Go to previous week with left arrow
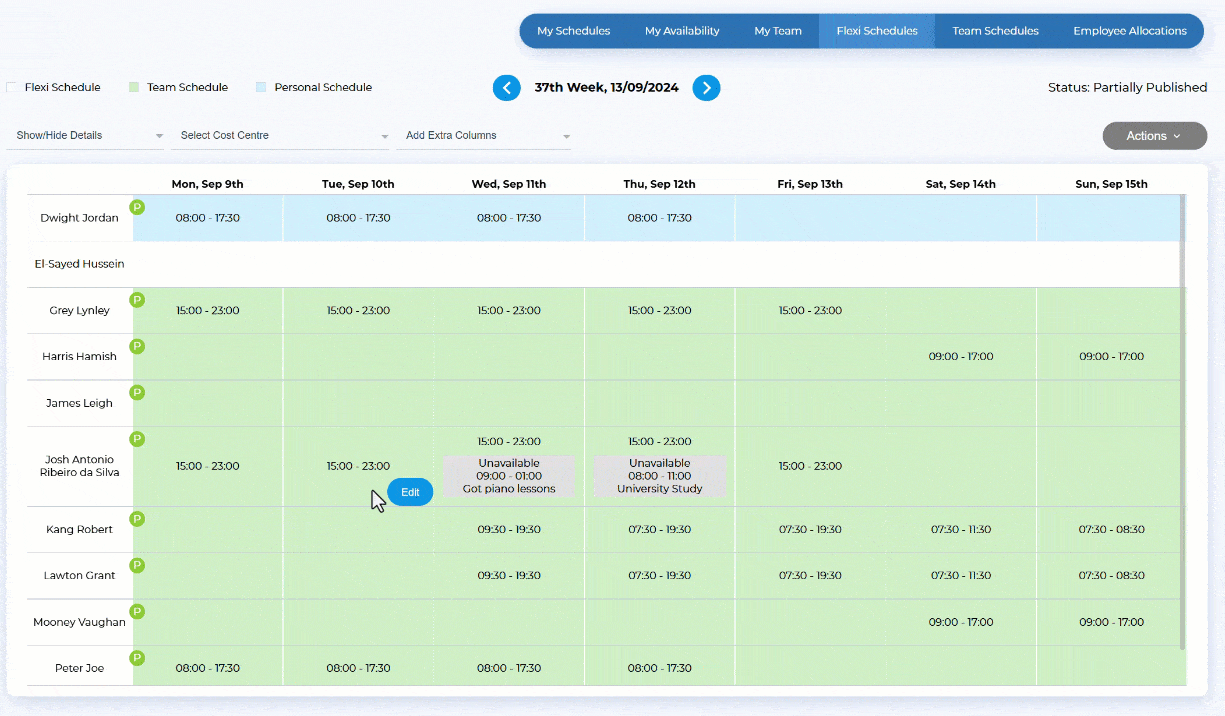1225x716 pixels. pos(506,88)
